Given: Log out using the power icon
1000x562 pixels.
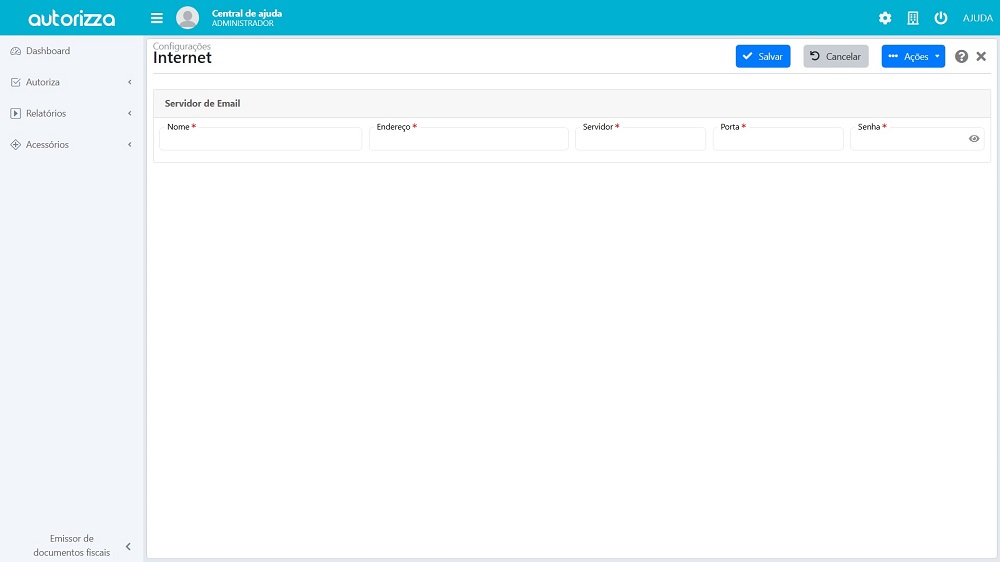Looking at the screenshot, I should [940, 18].
